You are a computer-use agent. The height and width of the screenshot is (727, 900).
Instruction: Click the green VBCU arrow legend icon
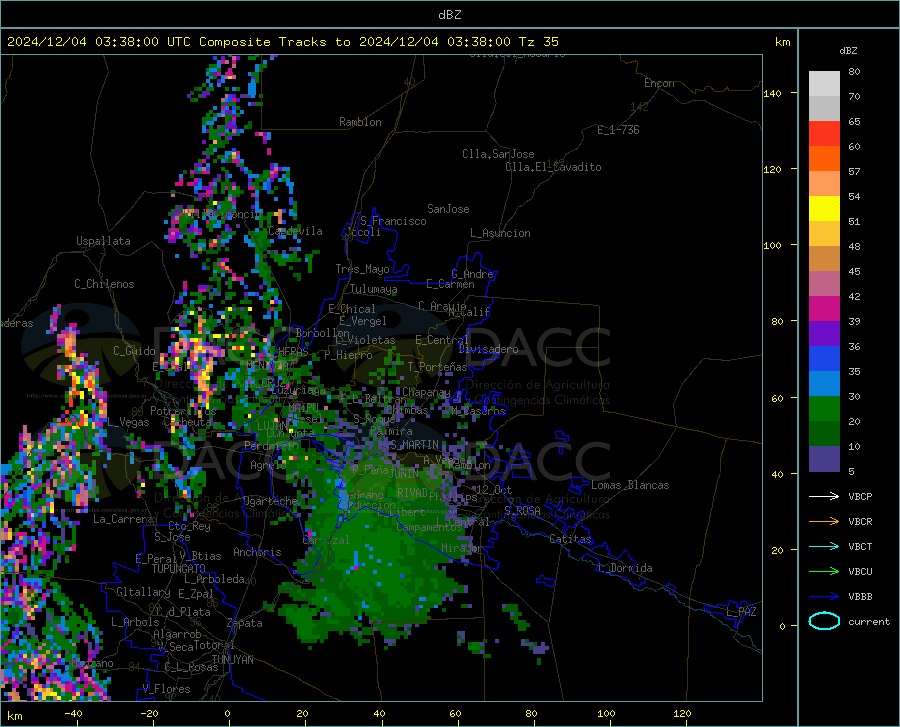[824, 572]
